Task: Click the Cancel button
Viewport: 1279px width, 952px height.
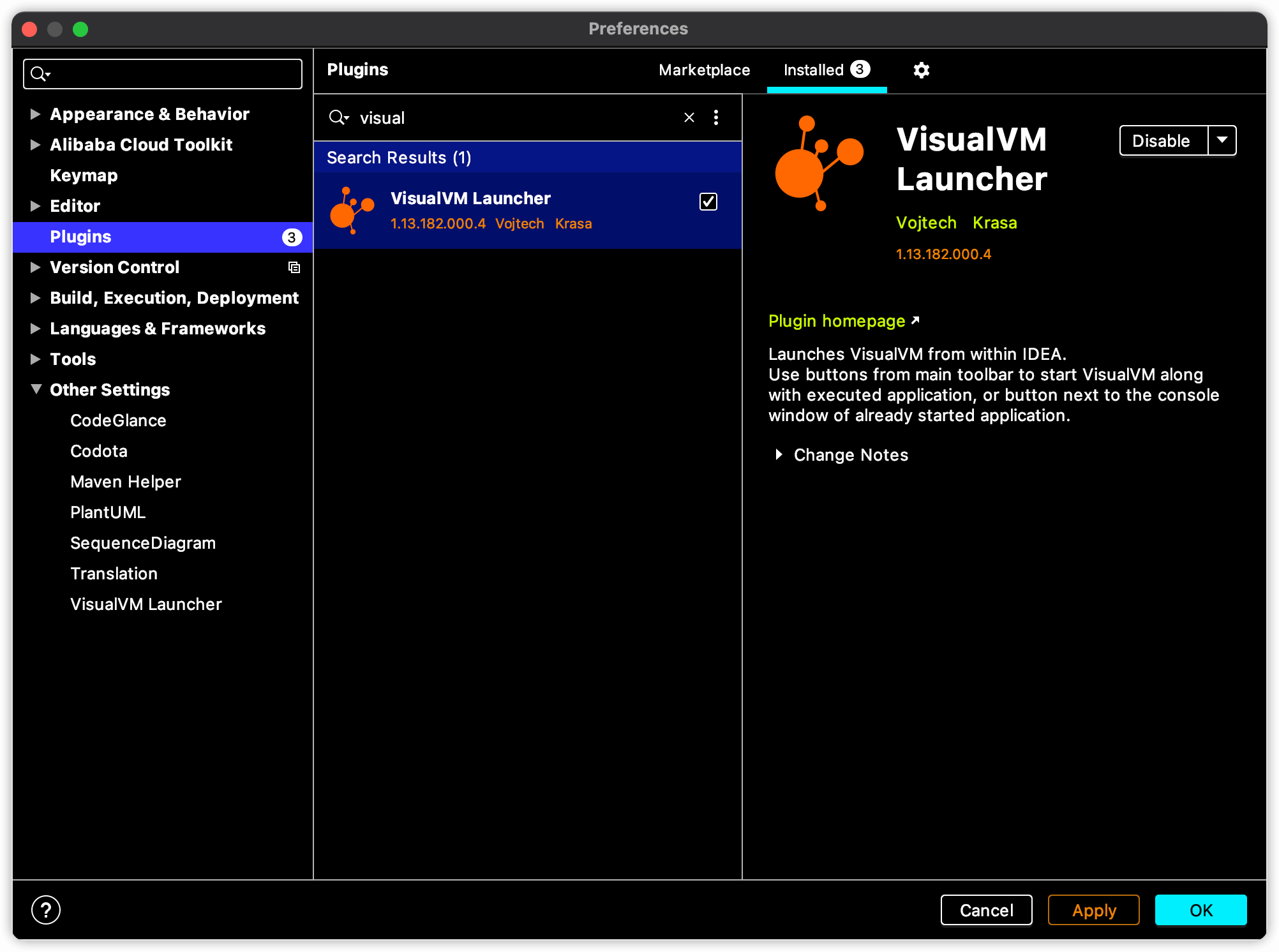Action: (x=986, y=910)
